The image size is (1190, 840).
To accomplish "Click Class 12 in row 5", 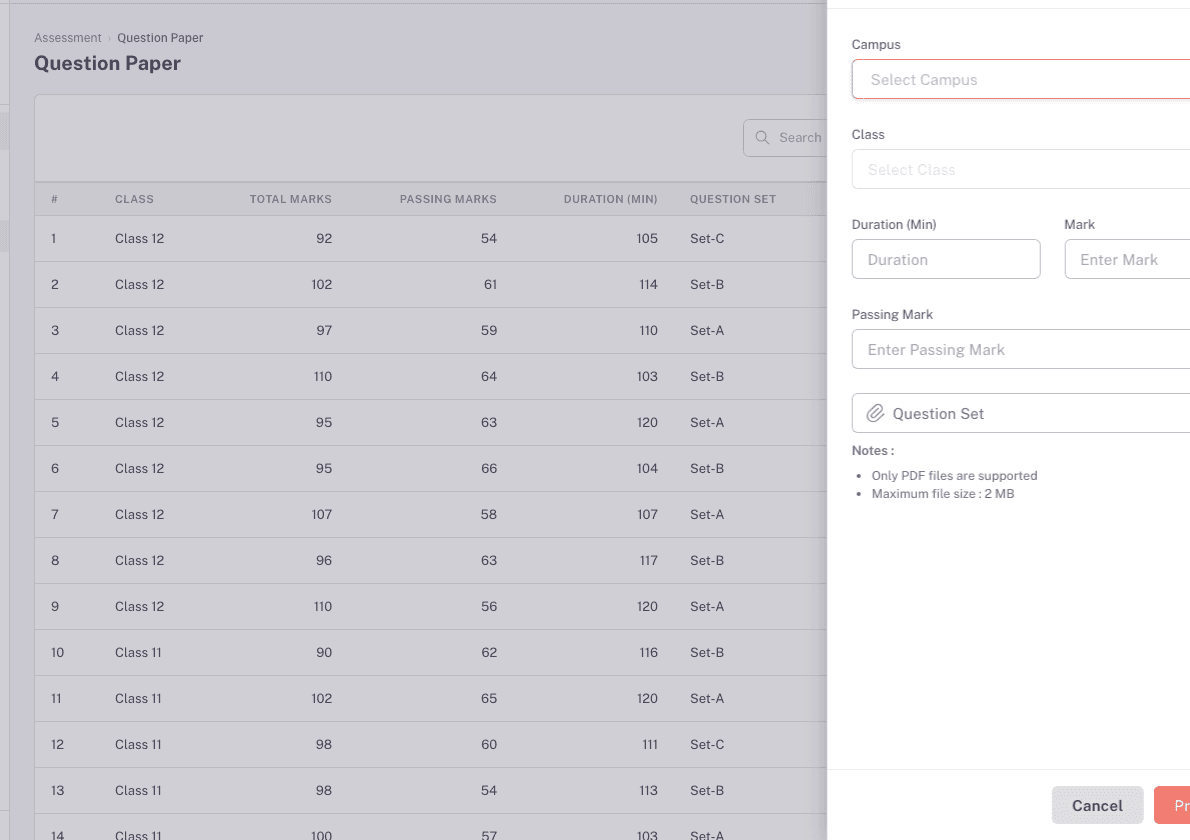I will [140, 423].
